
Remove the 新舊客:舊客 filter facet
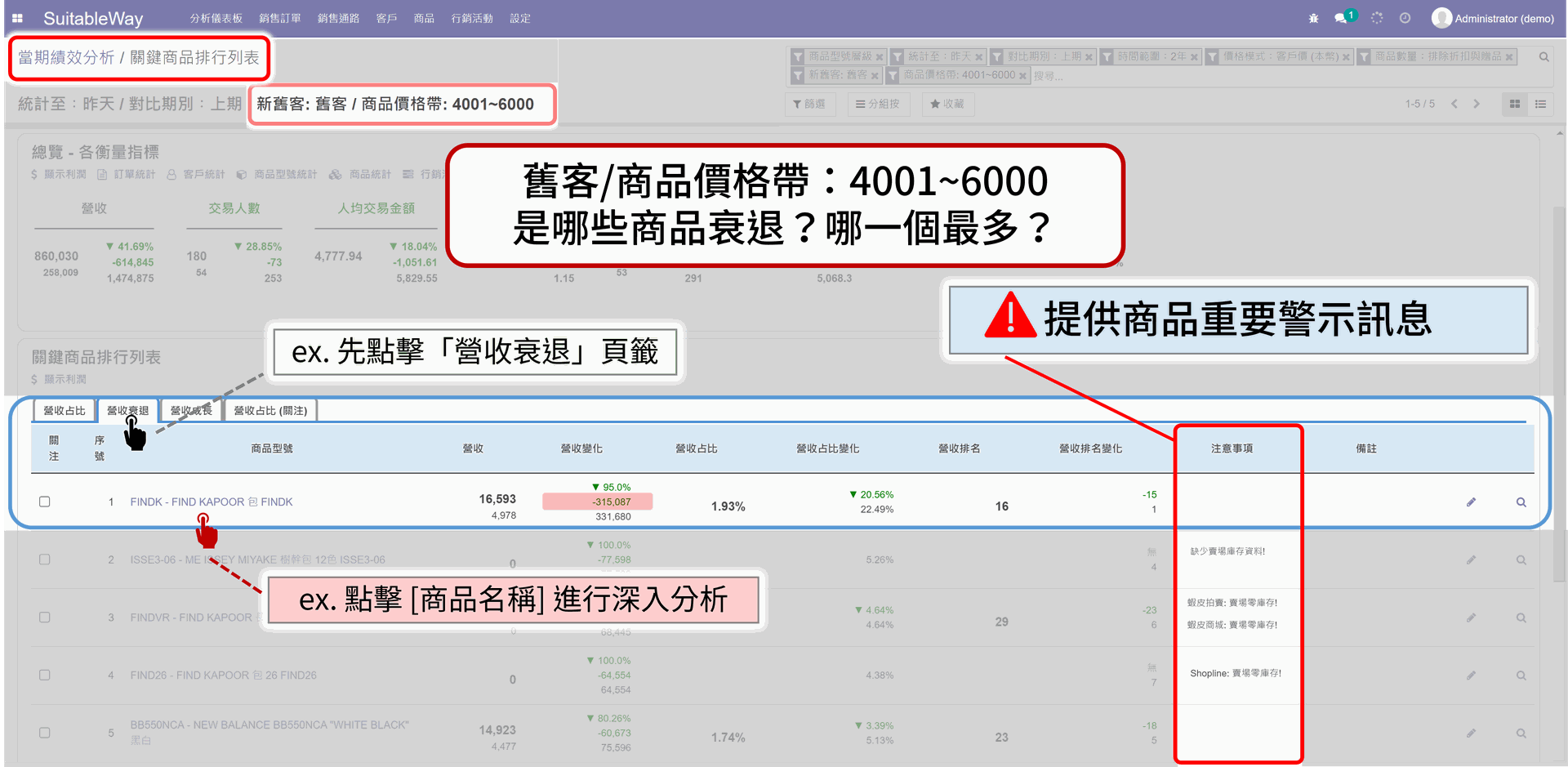point(875,76)
